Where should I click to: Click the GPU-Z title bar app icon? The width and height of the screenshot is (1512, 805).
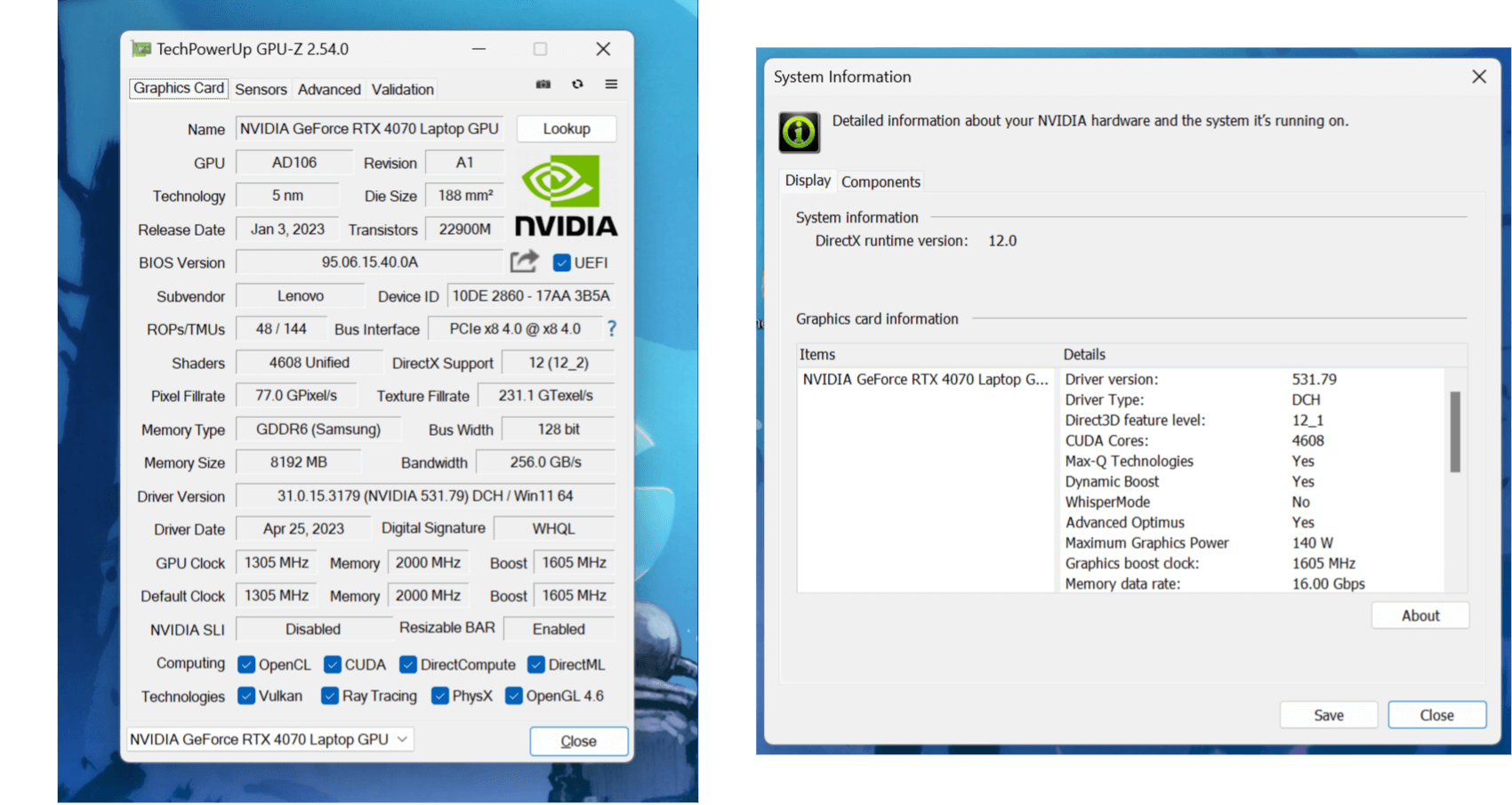[141, 49]
